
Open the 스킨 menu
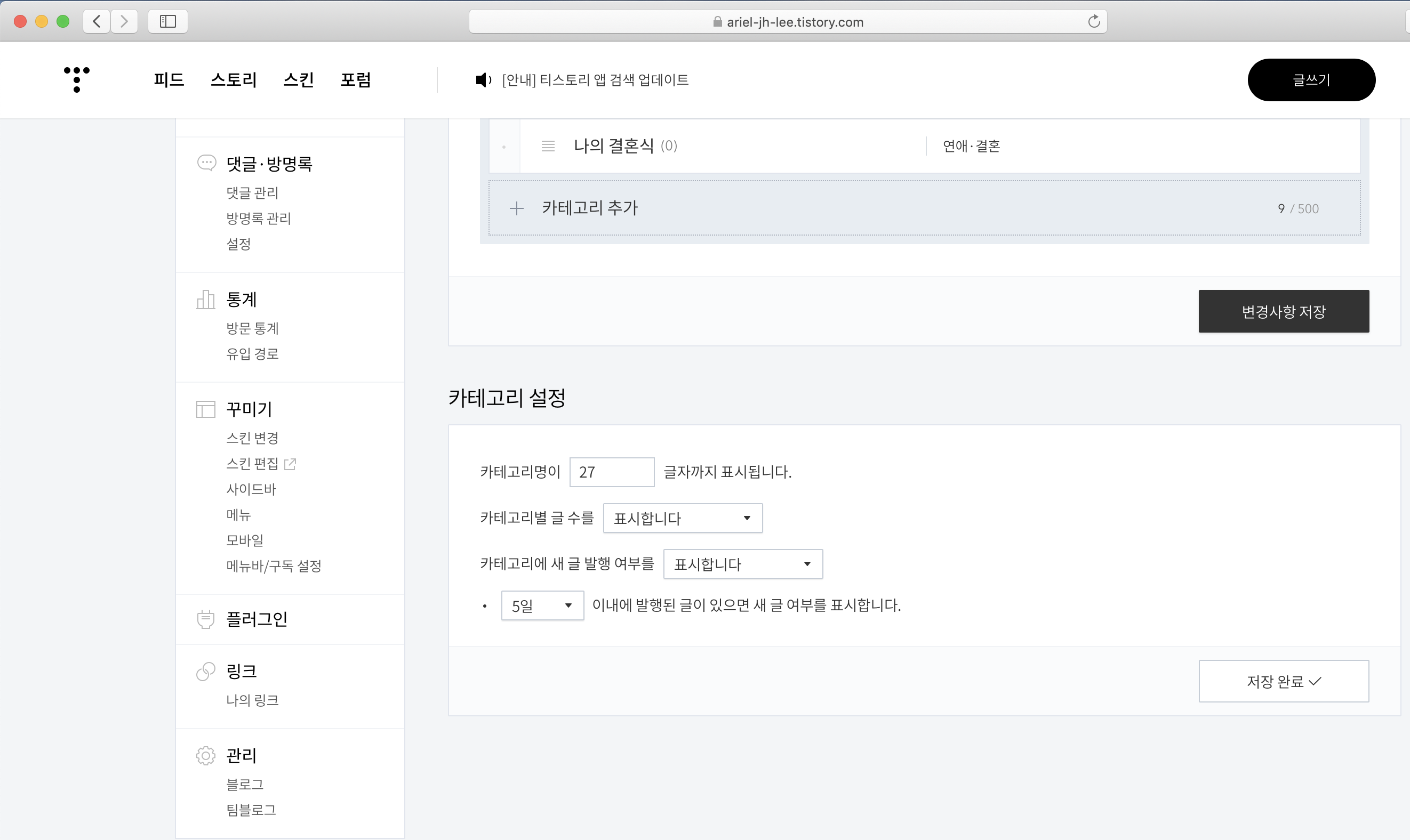click(299, 80)
